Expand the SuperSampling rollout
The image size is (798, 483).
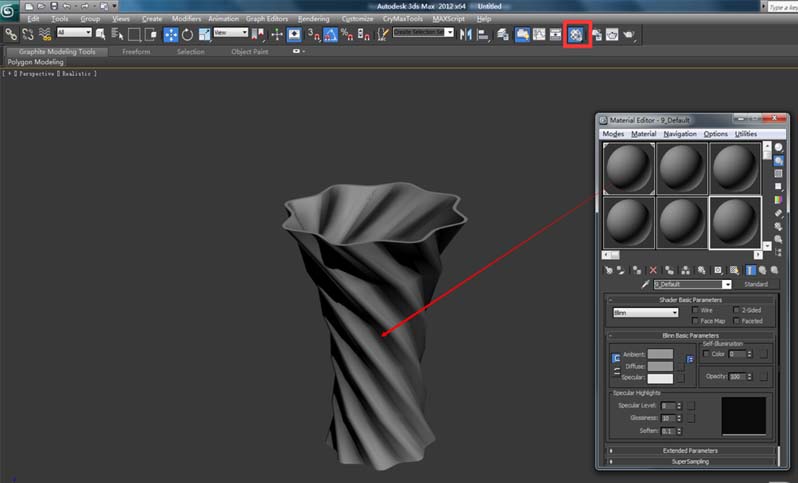pos(689,462)
